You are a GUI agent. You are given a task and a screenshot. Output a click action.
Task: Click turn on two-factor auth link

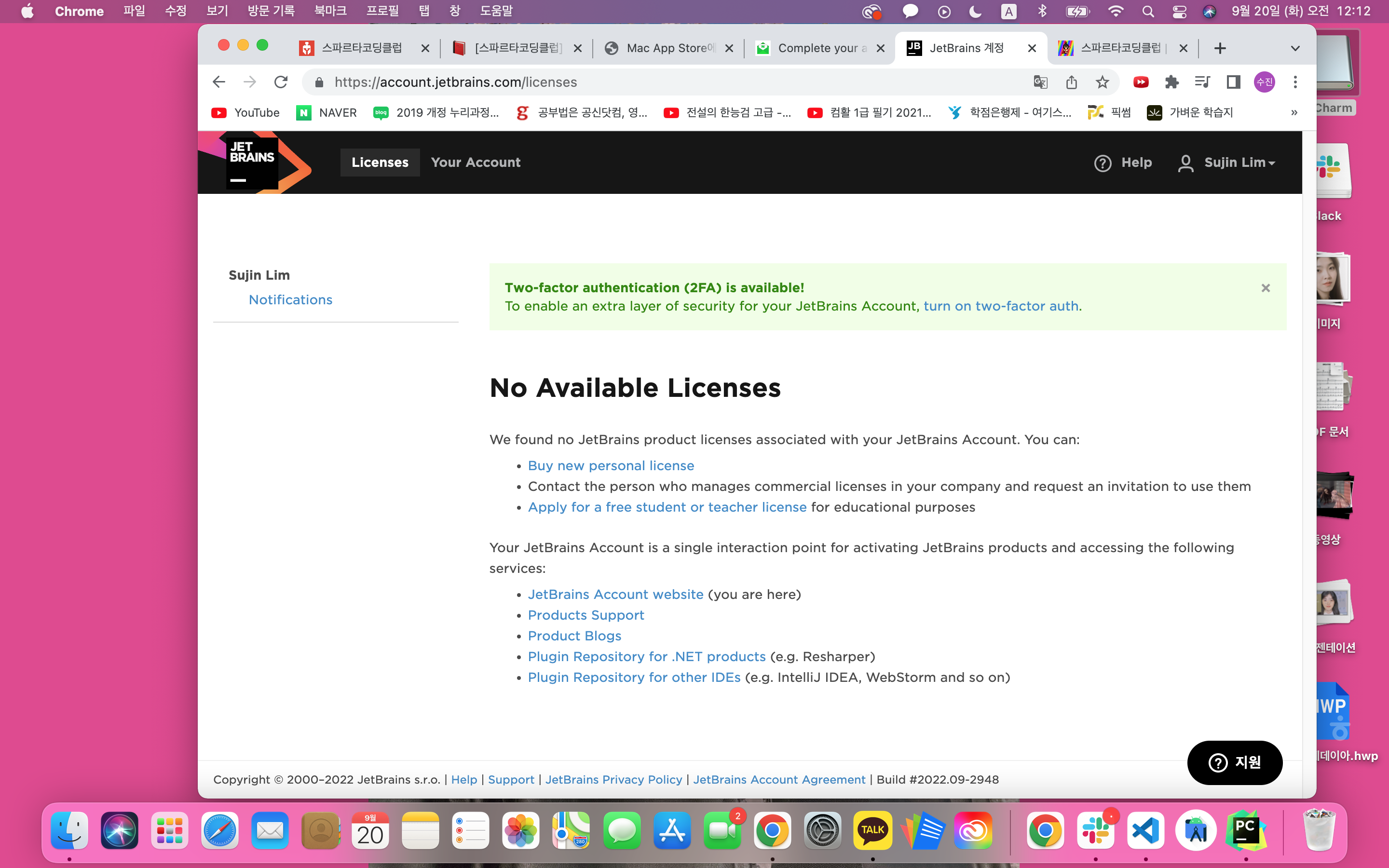point(1001,306)
